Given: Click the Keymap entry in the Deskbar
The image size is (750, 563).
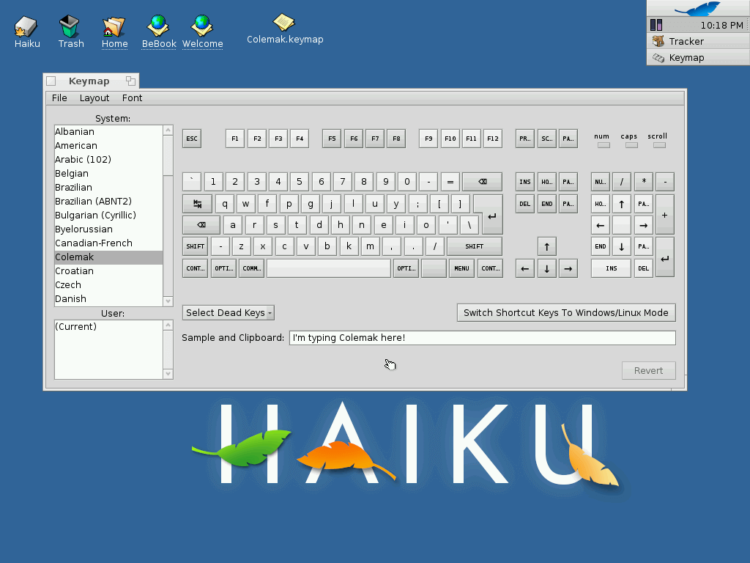Looking at the screenshot, I should pyautogui.click(x=698, y=57).
